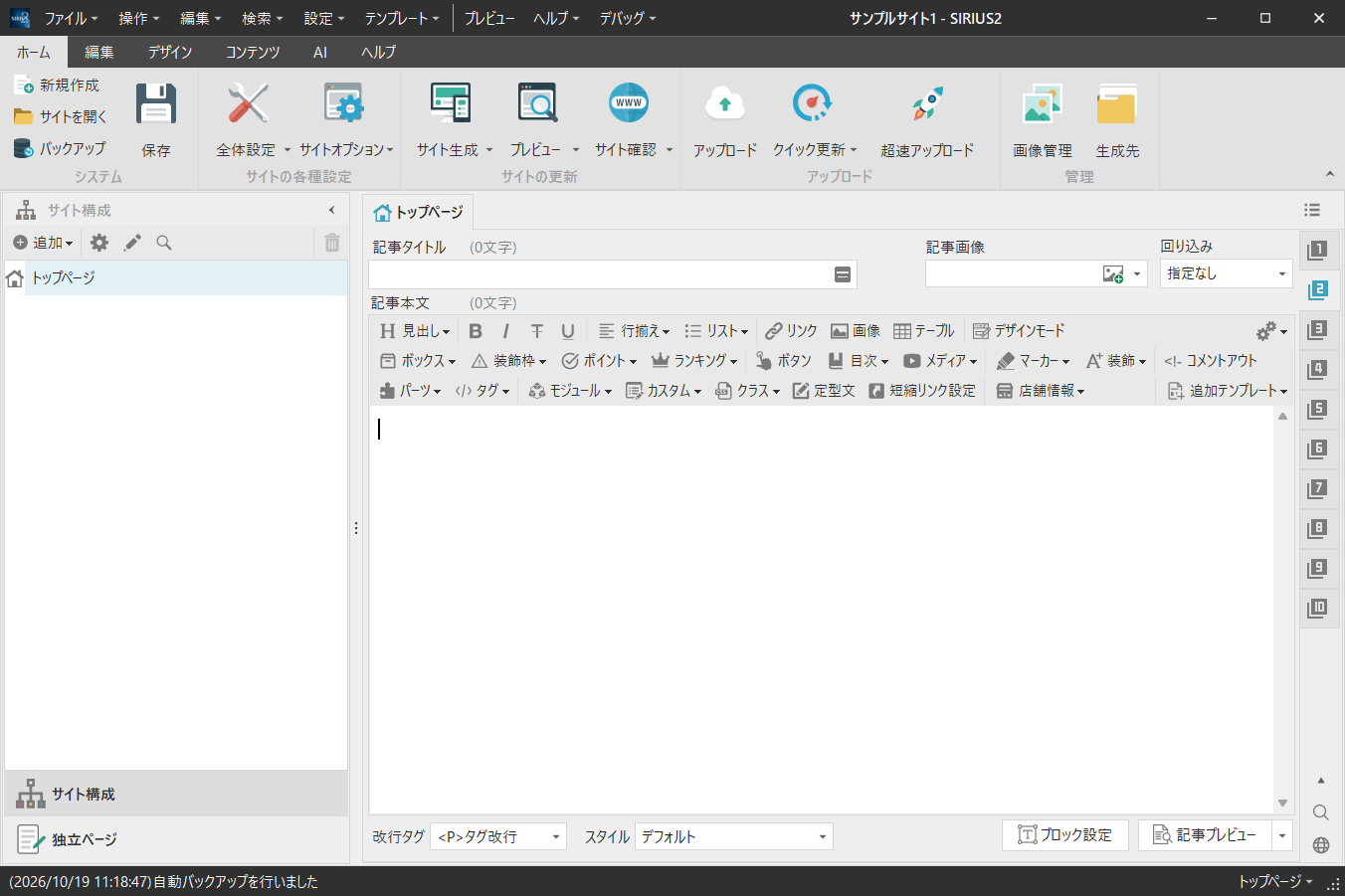Switch to the コンテンツ ribbon tab
Image resolution: width=1345 pixels, height=896 pixels.
coord(252,53)
